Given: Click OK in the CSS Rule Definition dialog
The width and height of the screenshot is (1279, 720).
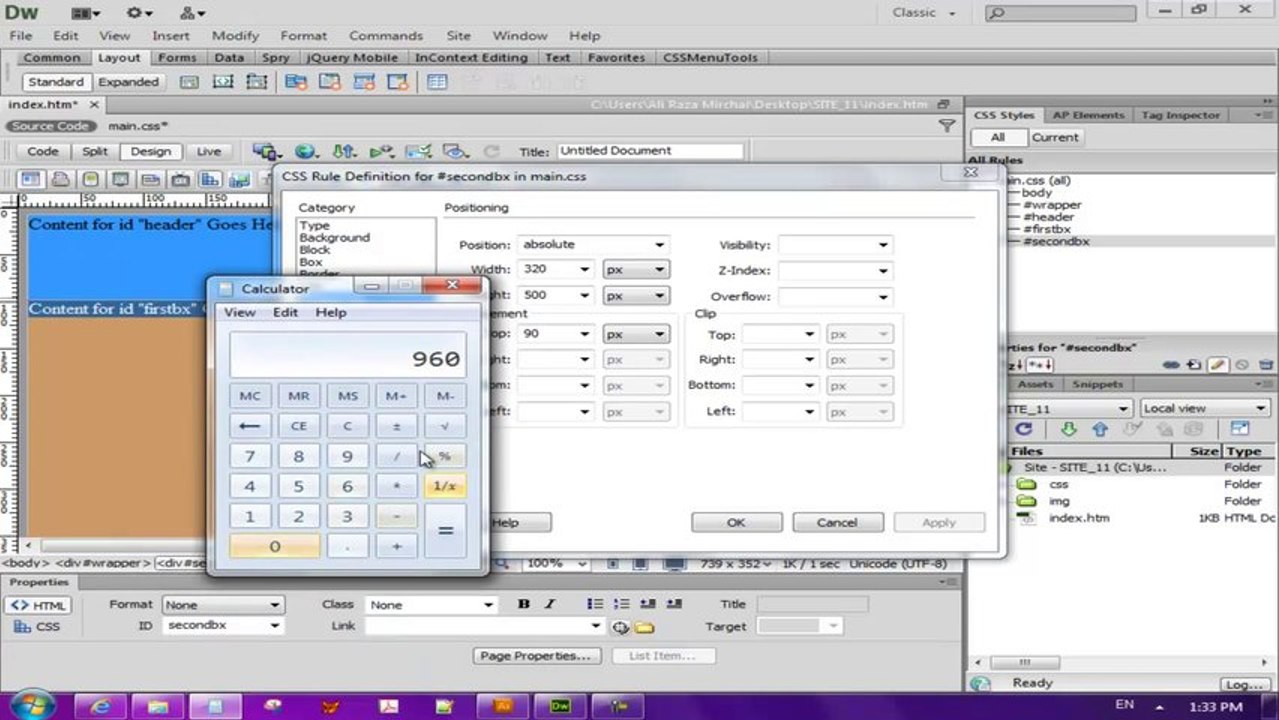Looking at the screenshot, I should coord(736,522).
